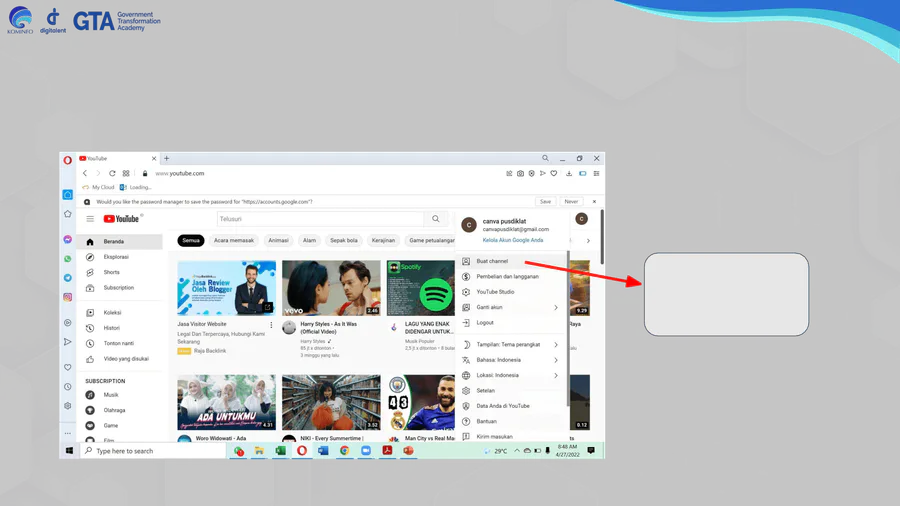Open WhatsApp from the Opera sidebar
The height and width of the screenshot is (506, 900).
[x=68, y=259]
